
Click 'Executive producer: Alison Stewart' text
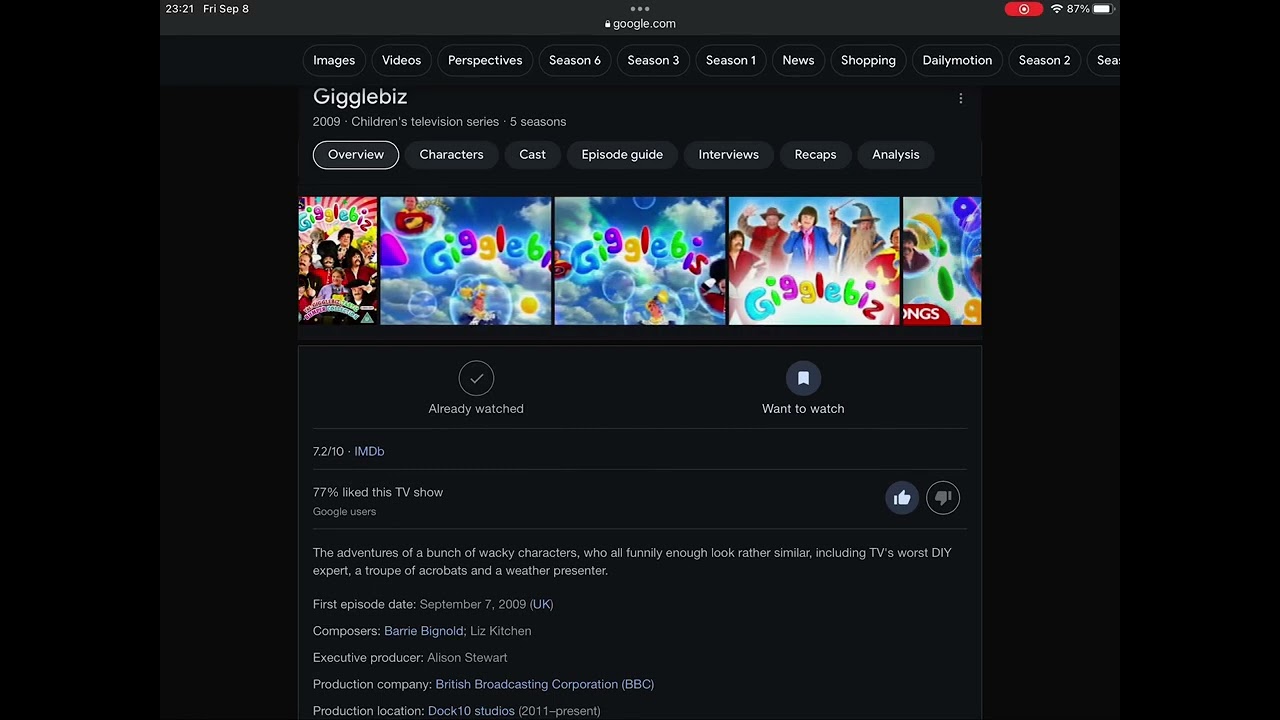point(410,658)
